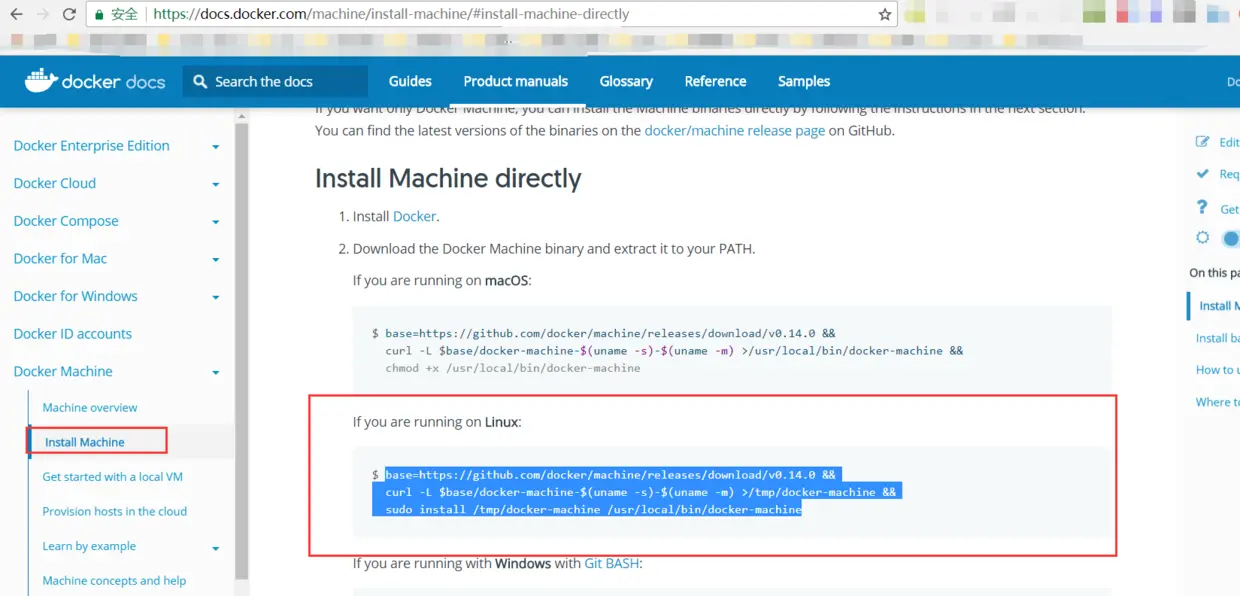Select Install Machine in sidebar
The image size is (1240, 596).
pyautogui.click(x=85, y=441)
